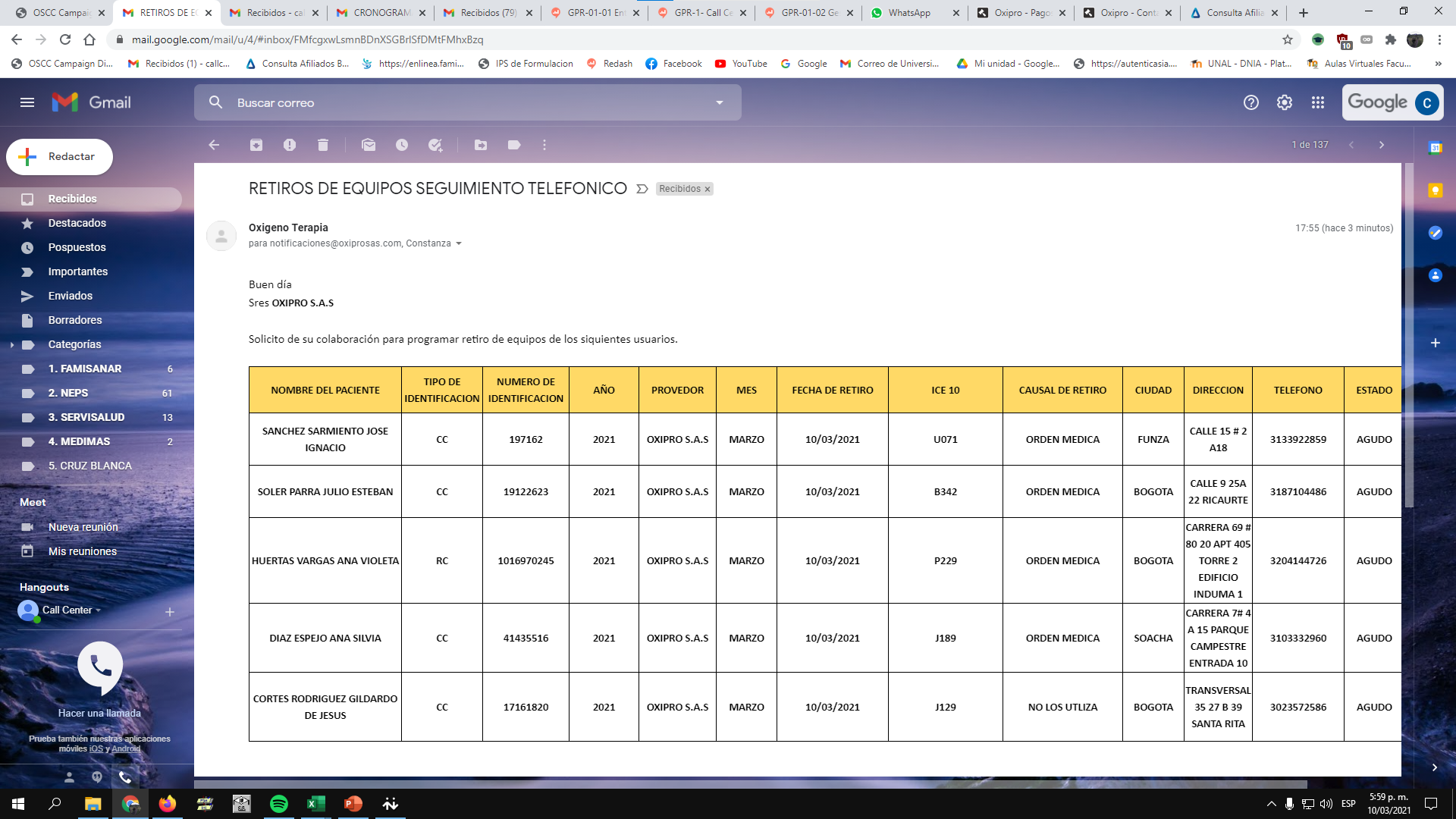Start a new Hangouts conversation plus
1456x819 pixels.
(x=170, y=612)
